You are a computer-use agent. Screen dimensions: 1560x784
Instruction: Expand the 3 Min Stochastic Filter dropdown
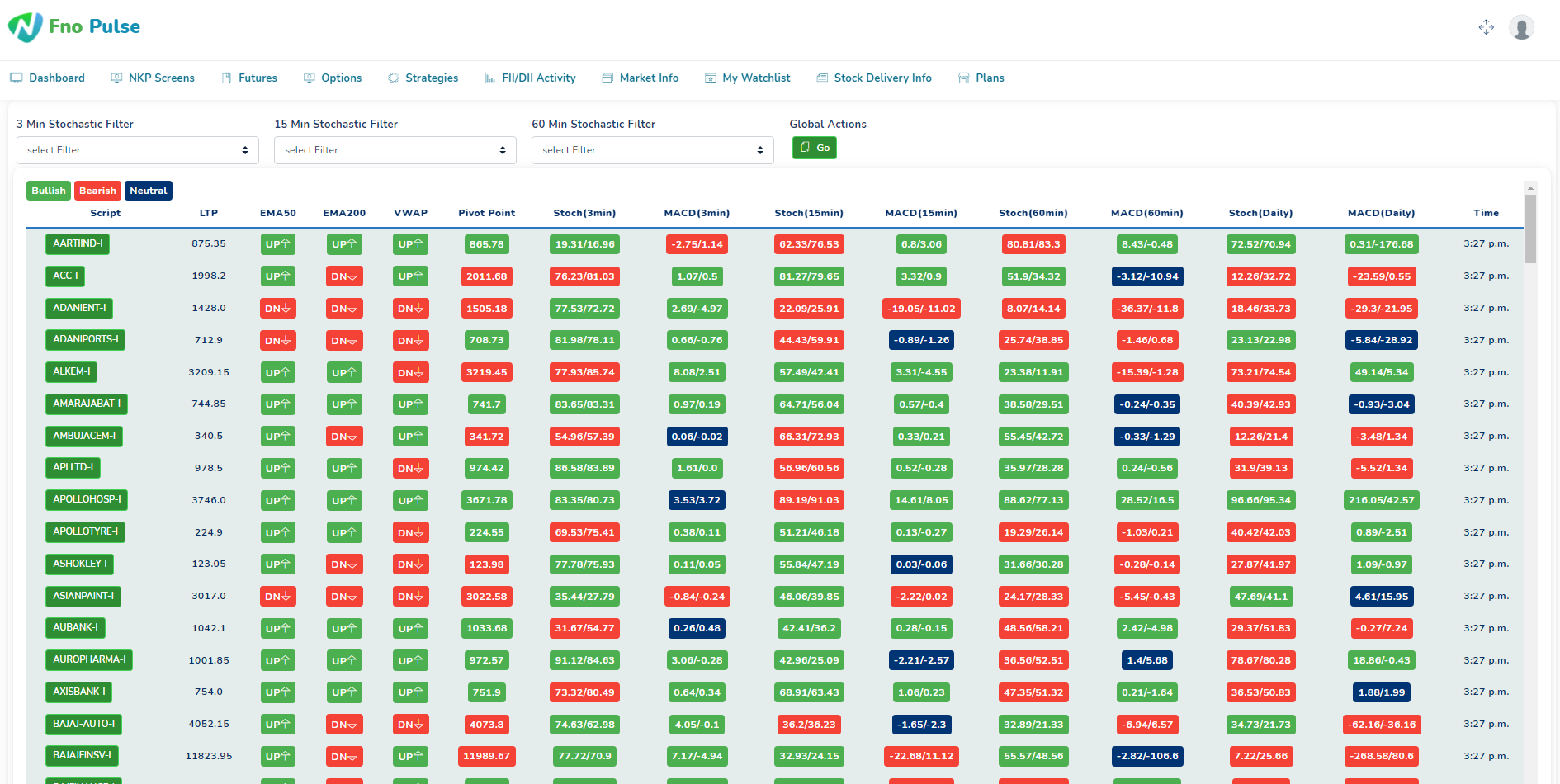(x=138, y=150)
